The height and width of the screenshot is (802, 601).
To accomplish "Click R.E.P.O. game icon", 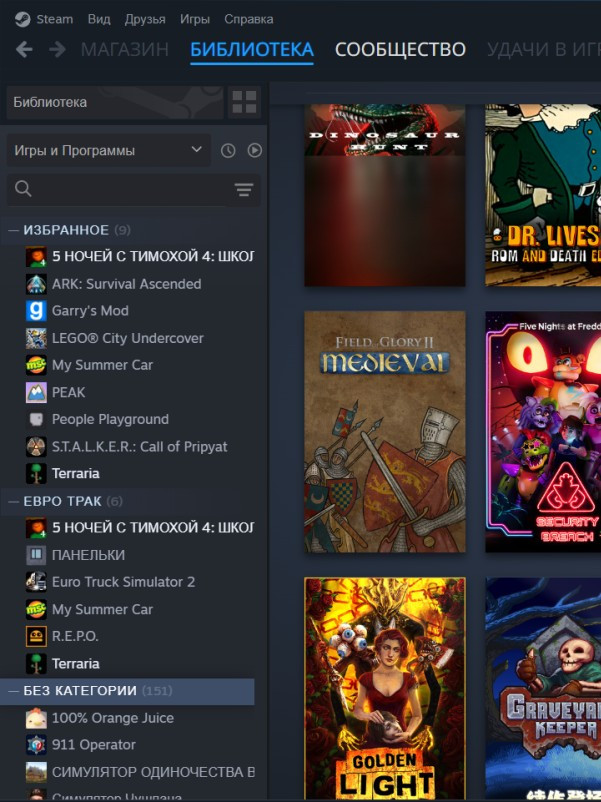I will coord(36,636).
